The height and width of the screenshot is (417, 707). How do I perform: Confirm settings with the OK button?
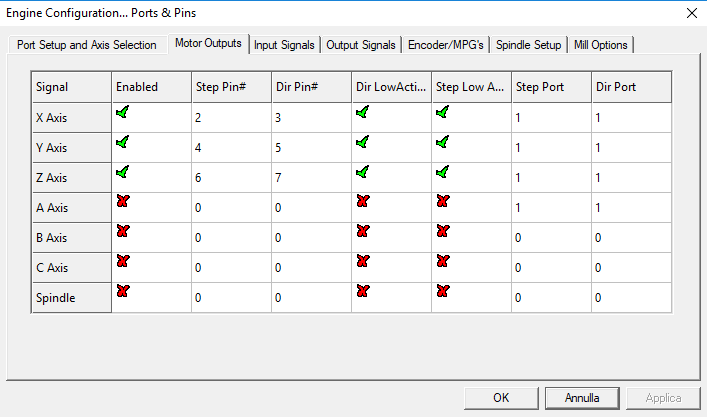(501, 398)
